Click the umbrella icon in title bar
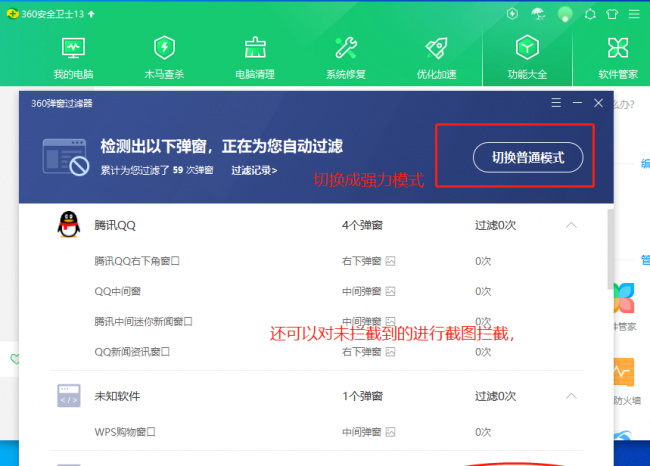Viewport: 650px width, 466px height. point(538,14)
